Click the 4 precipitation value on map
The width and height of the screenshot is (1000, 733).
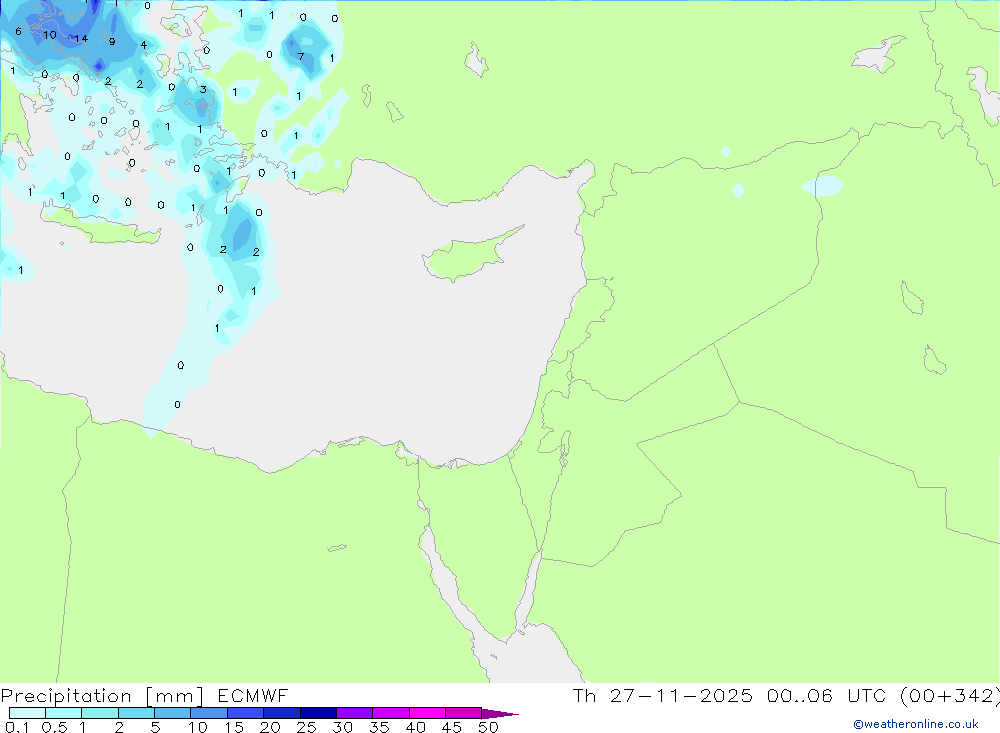tap(143, 45)
